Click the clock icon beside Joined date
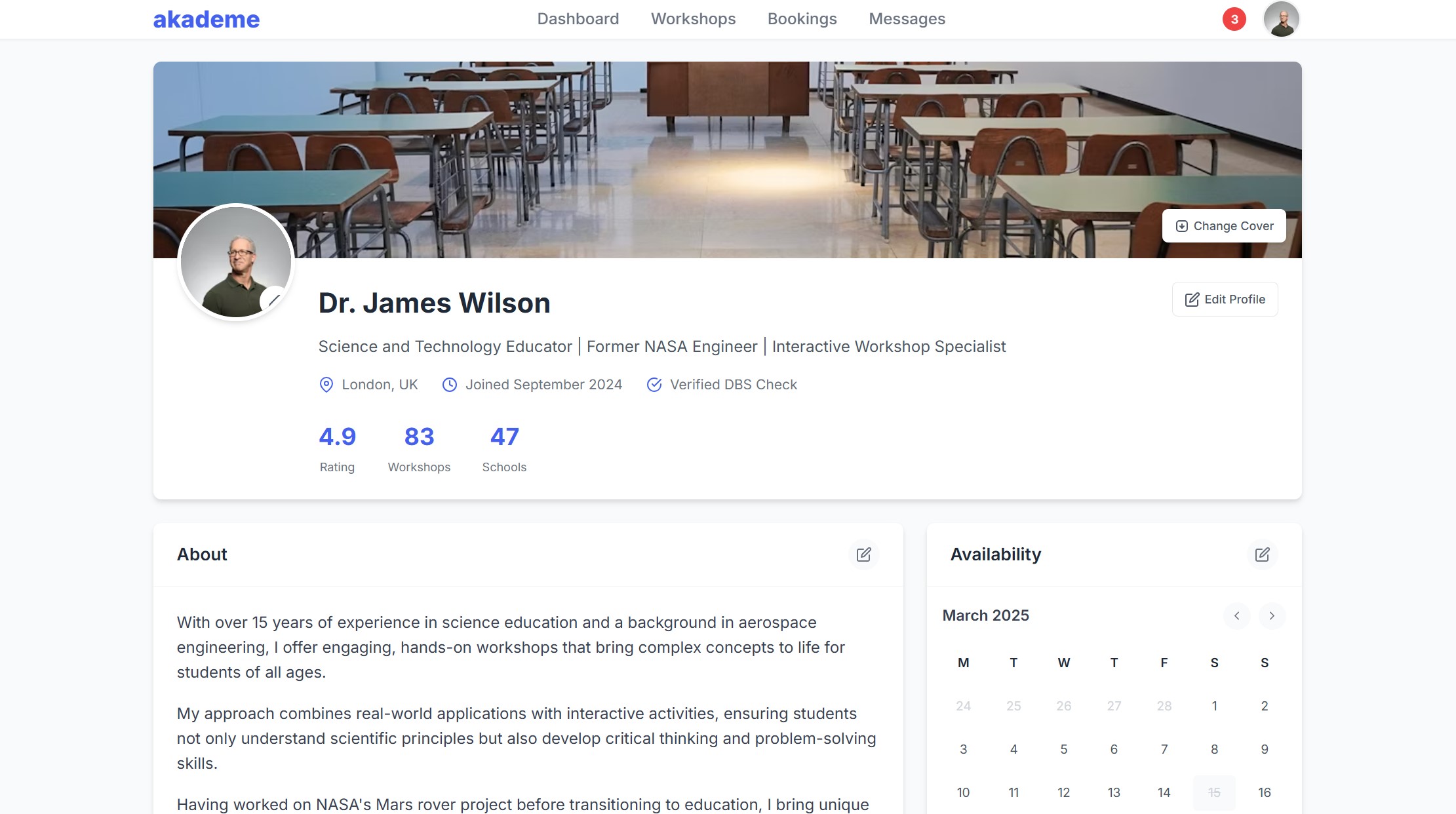Viewport: 1456px width, 814px height. pyautogui.click(x=449, y=385)
